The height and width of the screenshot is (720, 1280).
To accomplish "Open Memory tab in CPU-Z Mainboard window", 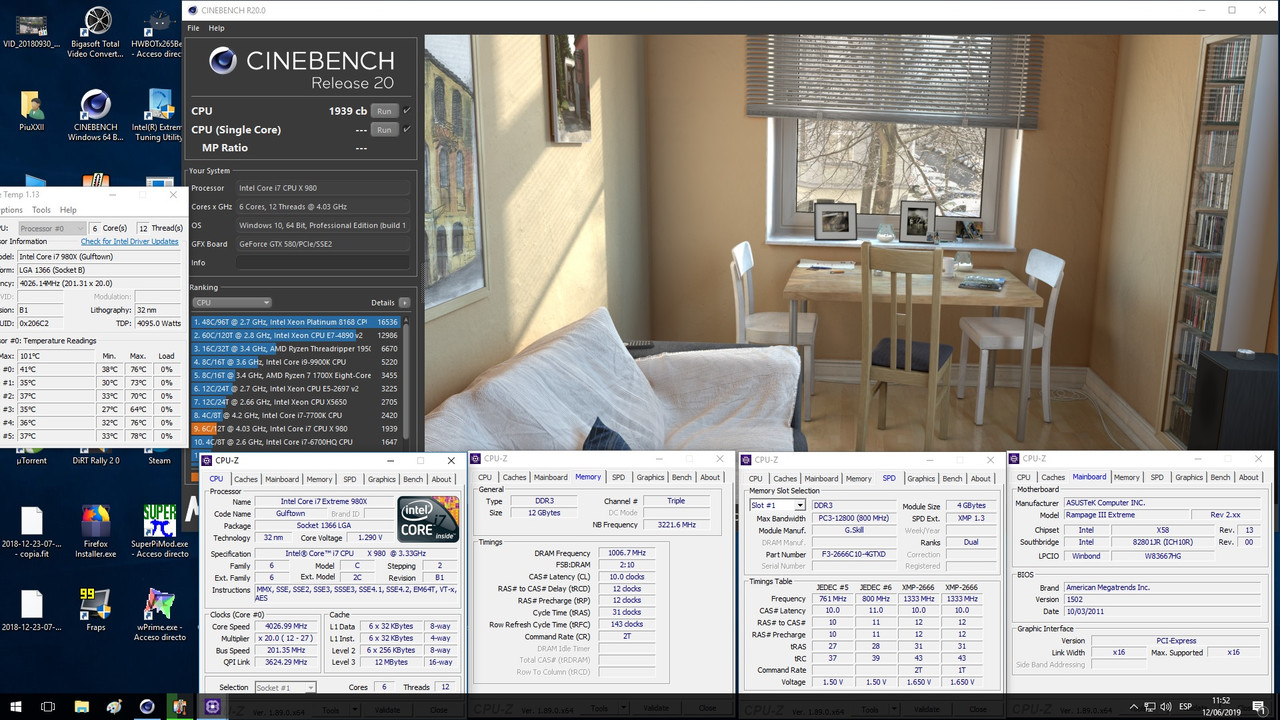I will [1126, 477].
